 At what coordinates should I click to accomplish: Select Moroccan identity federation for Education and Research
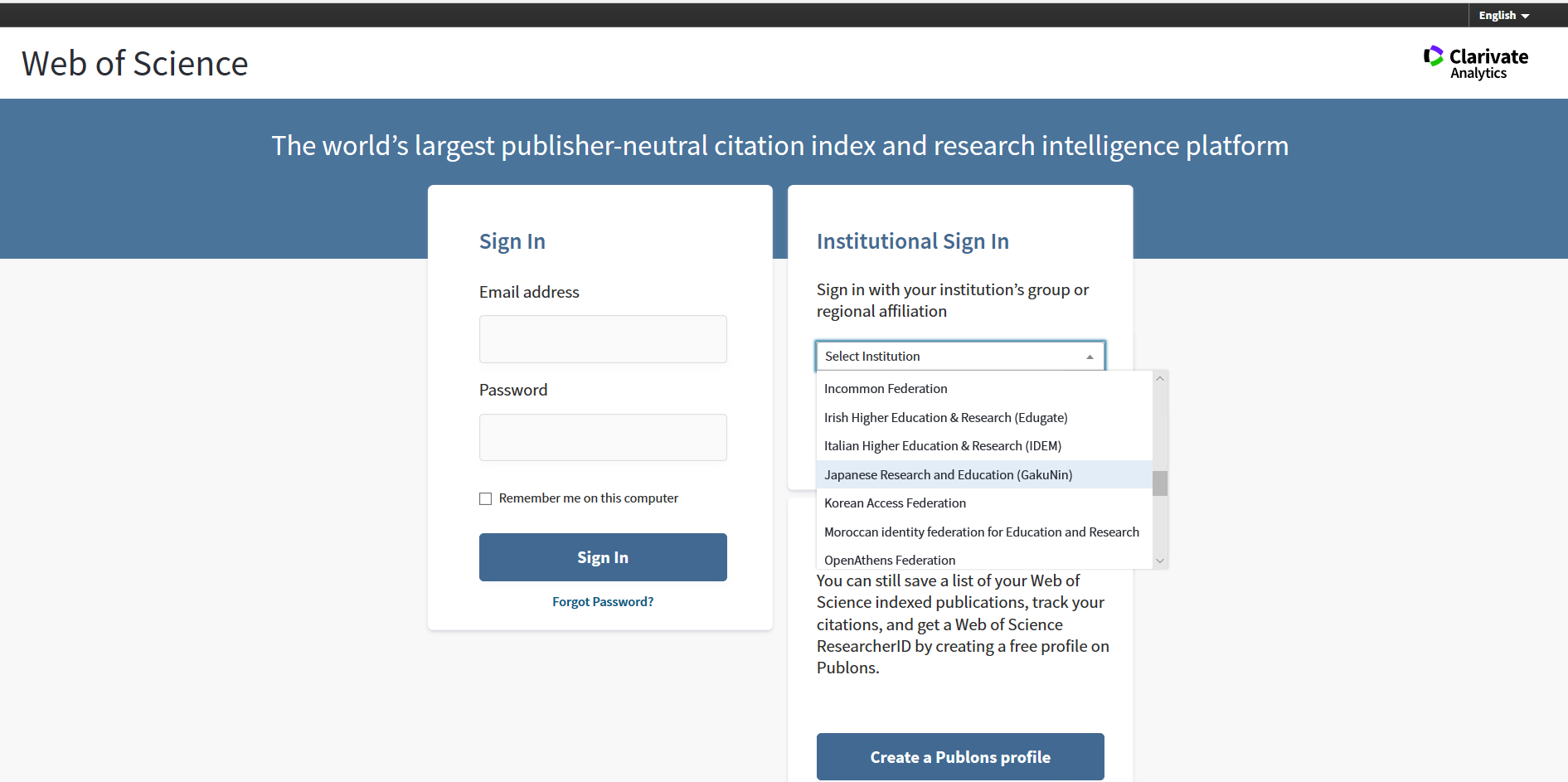(x=984, y=532)
